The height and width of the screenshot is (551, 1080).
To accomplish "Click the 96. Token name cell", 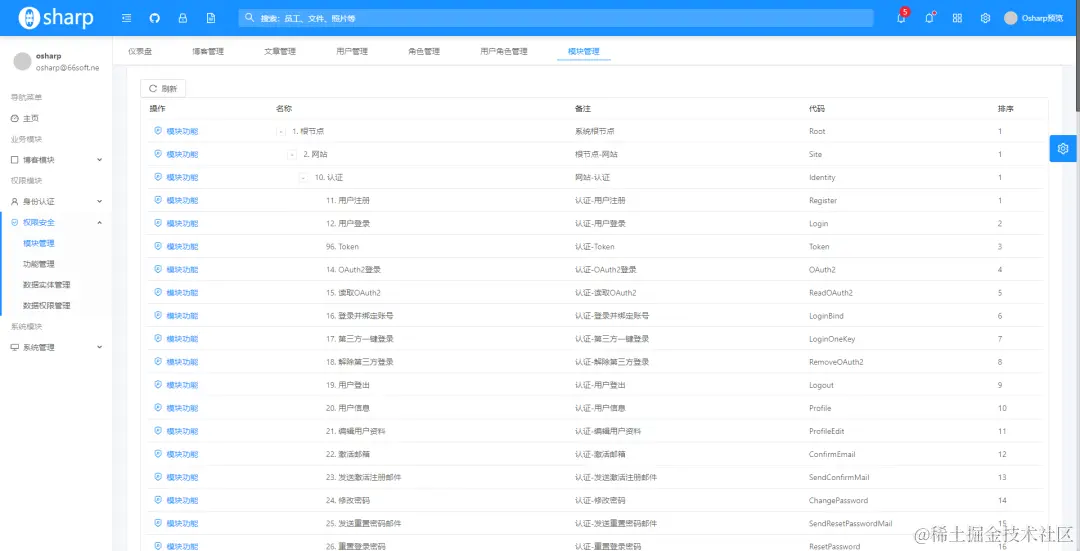I will (342, 247).
